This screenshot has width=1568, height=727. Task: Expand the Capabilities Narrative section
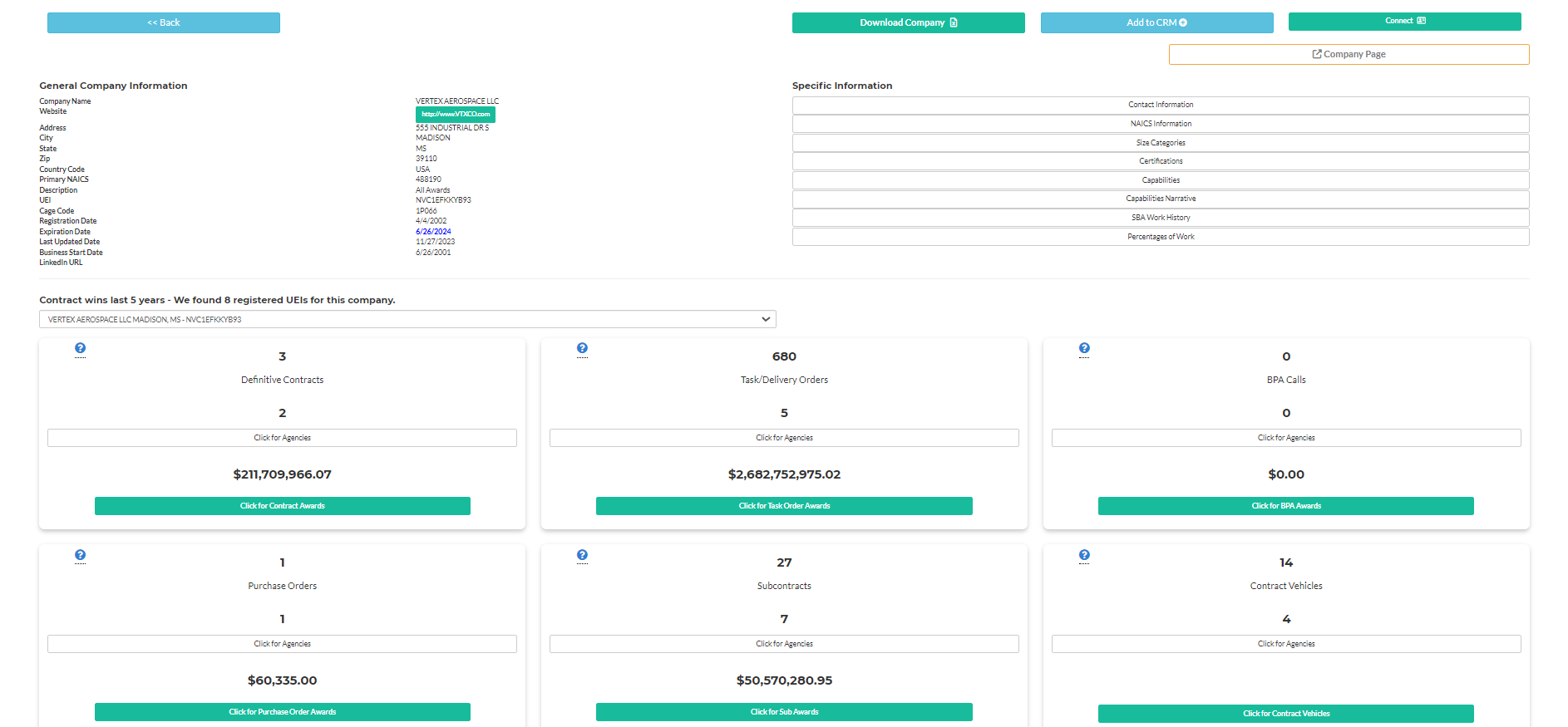(1160, 199)
